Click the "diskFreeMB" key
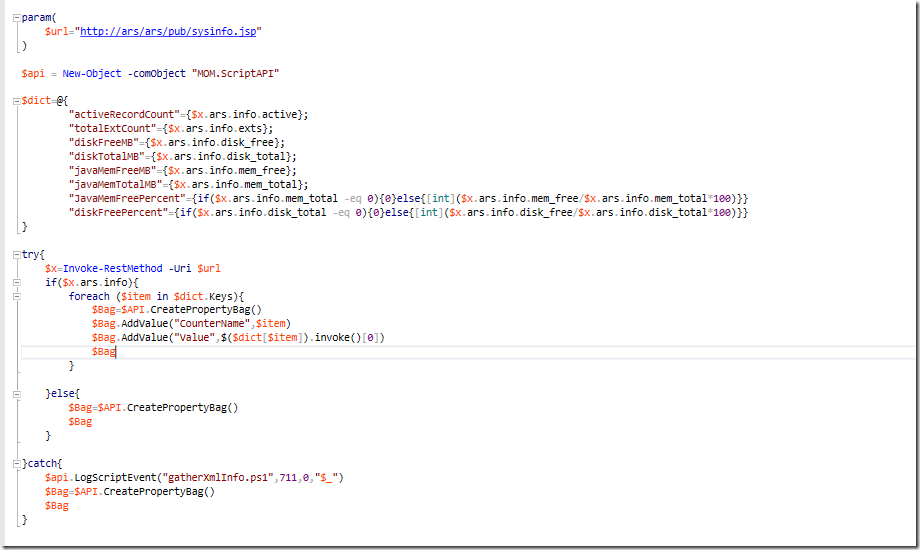Screen dimensions: 920x550 tap(103, 143)
